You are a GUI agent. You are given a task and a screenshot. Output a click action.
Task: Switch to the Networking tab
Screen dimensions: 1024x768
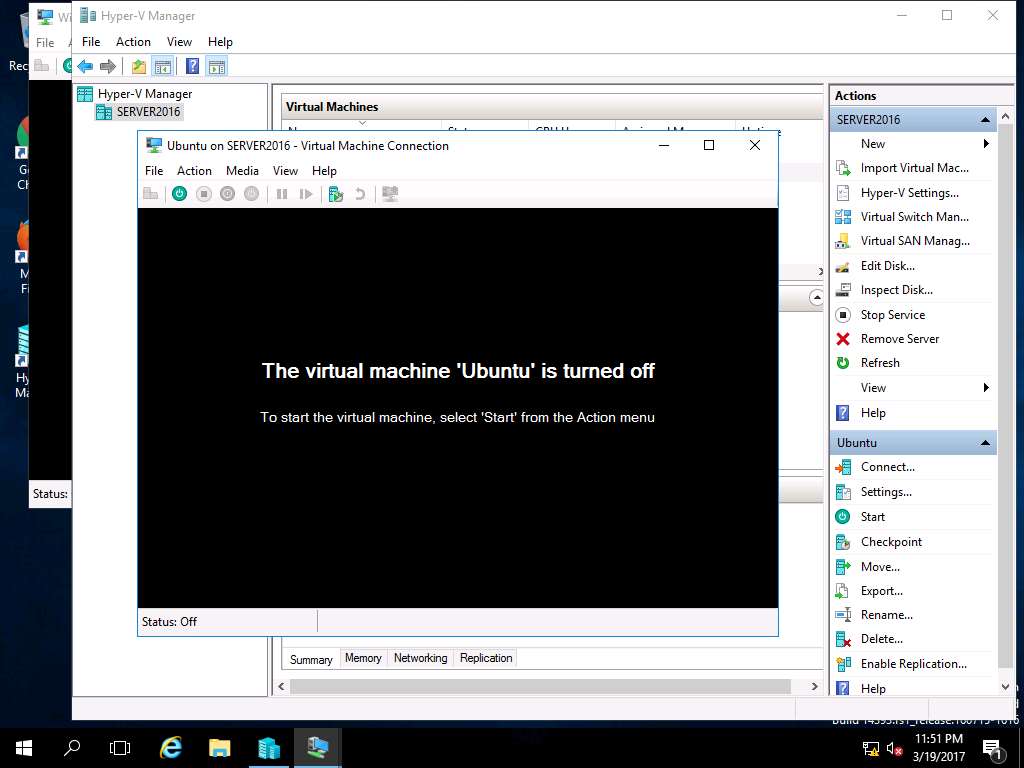(421, 658)
